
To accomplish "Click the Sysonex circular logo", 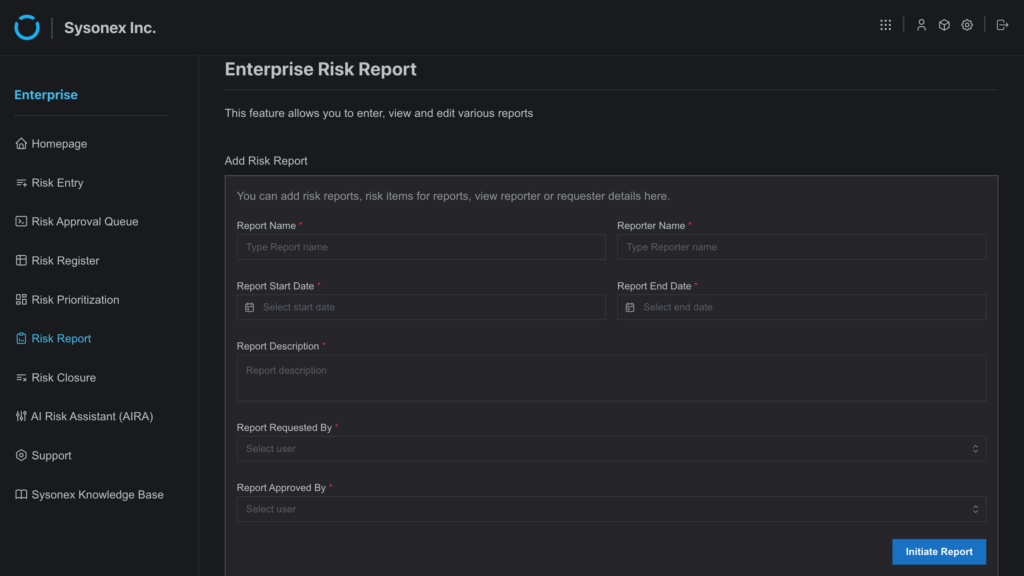I will [27, 27].
